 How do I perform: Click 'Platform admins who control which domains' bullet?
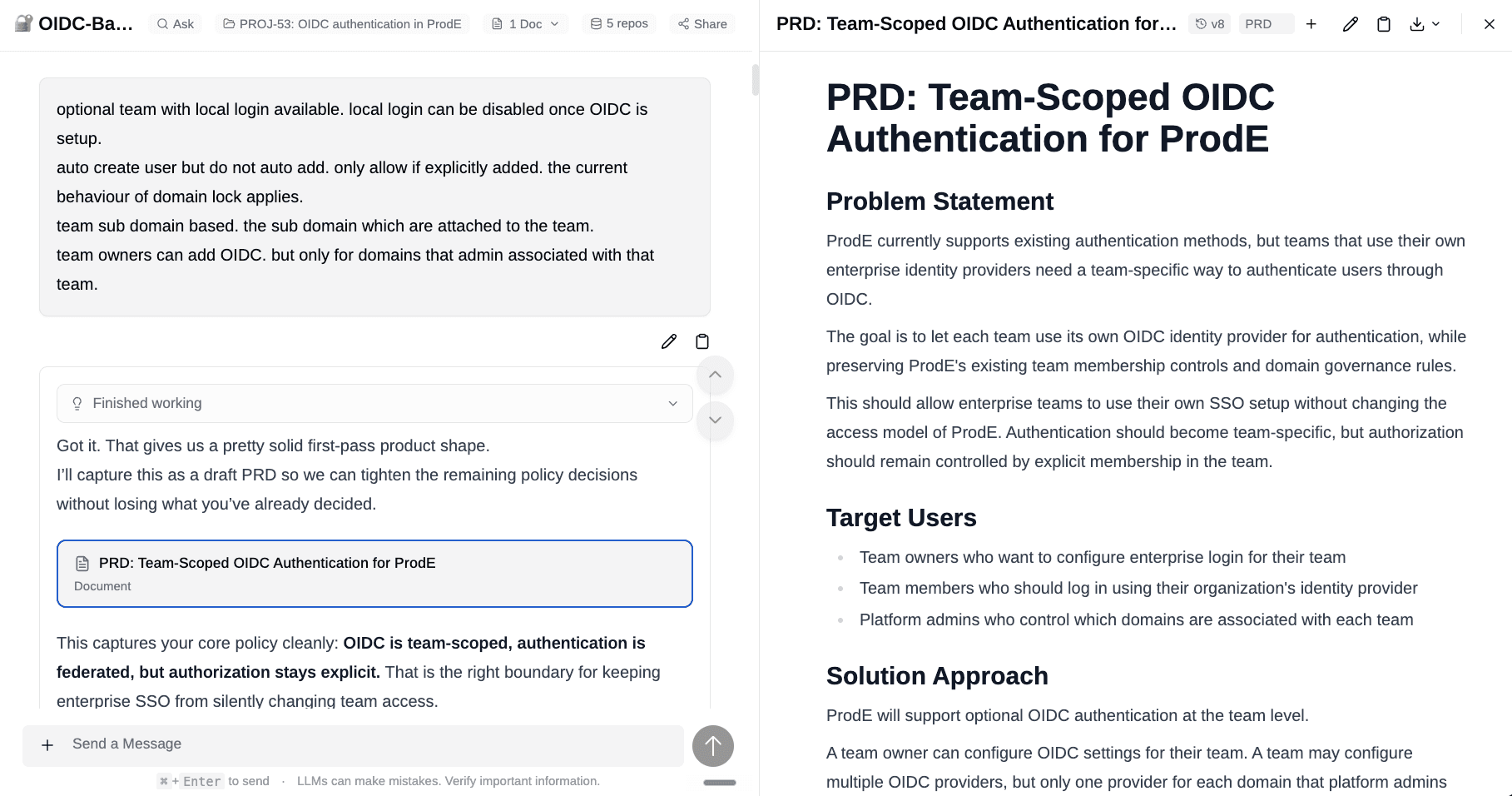point(1136,619)
